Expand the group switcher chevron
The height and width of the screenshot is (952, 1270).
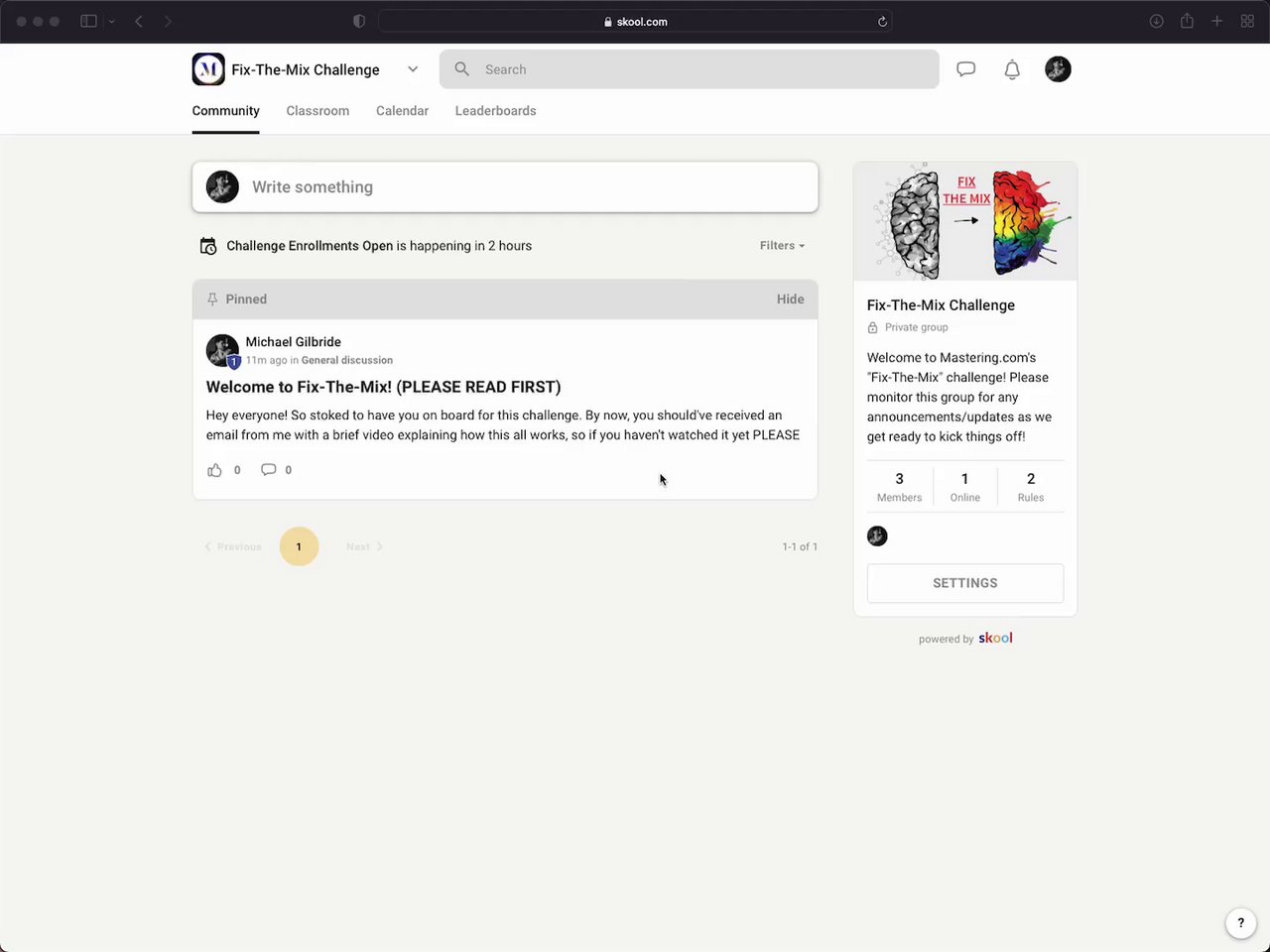[413, 69]
